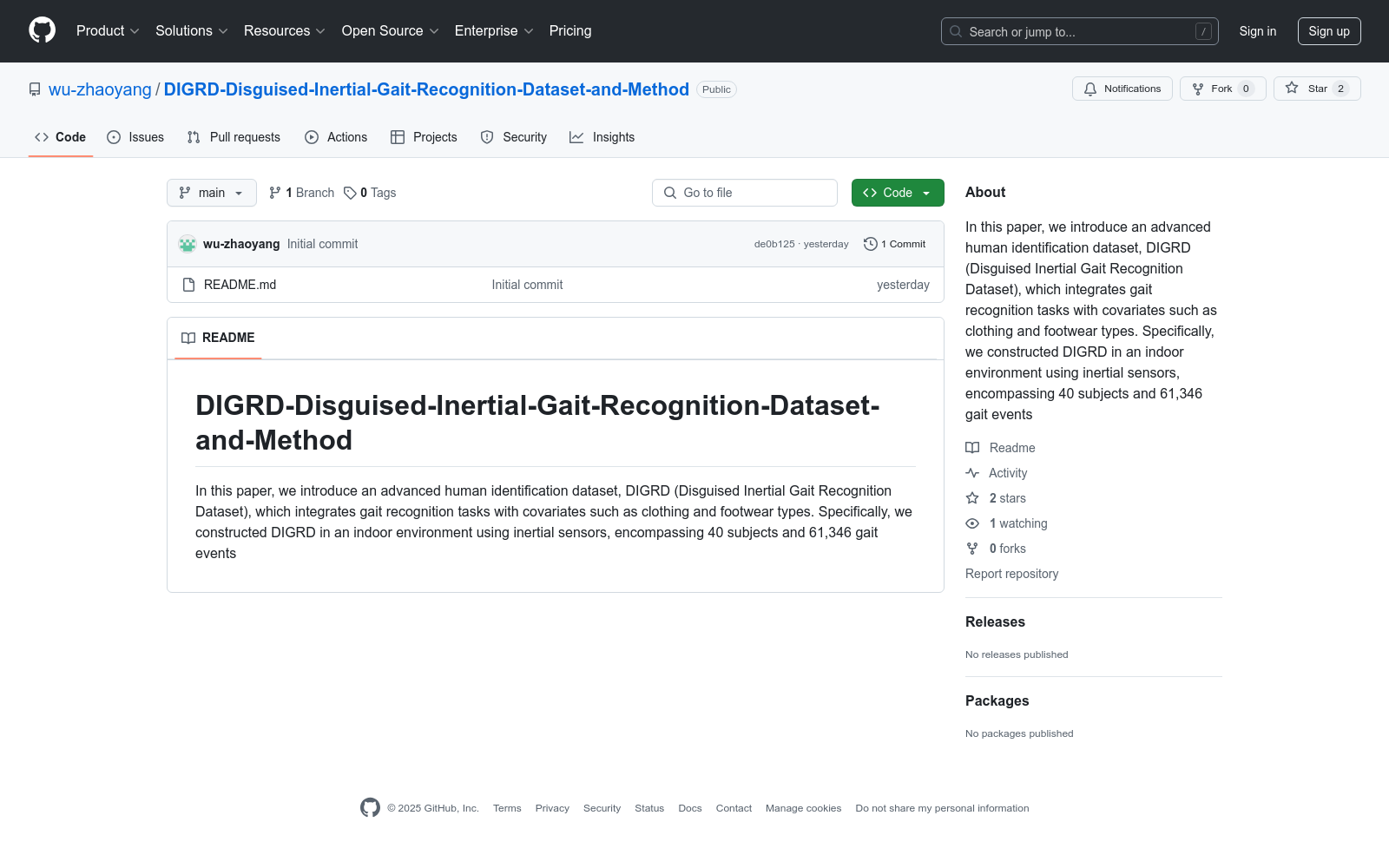
Task: Open the footer Terms link
Action: [x=507, y=808]
